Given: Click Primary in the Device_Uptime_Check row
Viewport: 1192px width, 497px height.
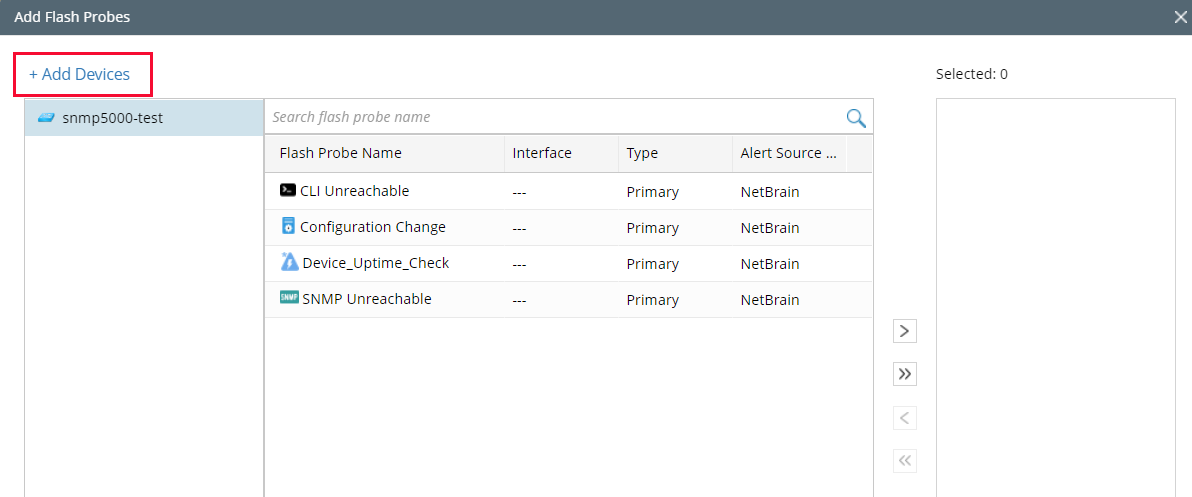Looking at the screenshot, I should [652, 264].
